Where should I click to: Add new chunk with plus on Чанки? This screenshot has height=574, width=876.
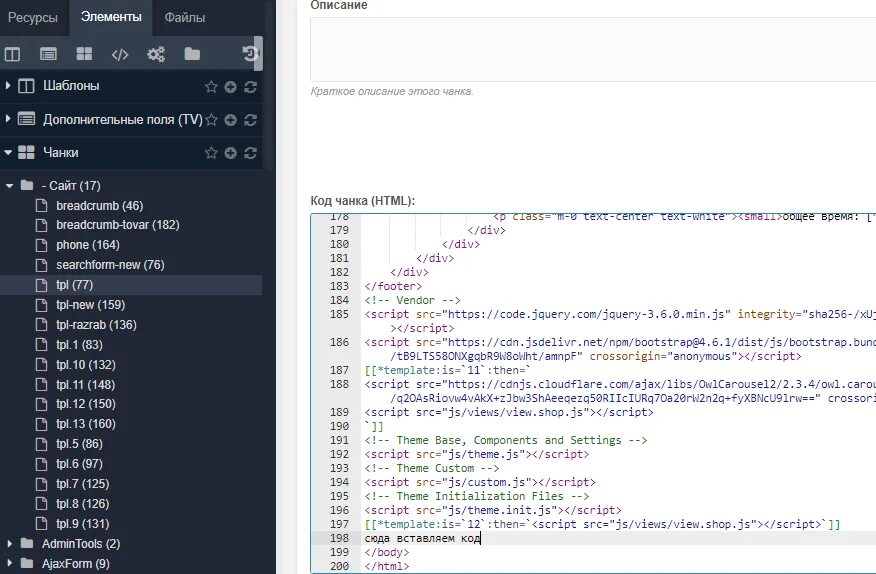pos(230,153)
